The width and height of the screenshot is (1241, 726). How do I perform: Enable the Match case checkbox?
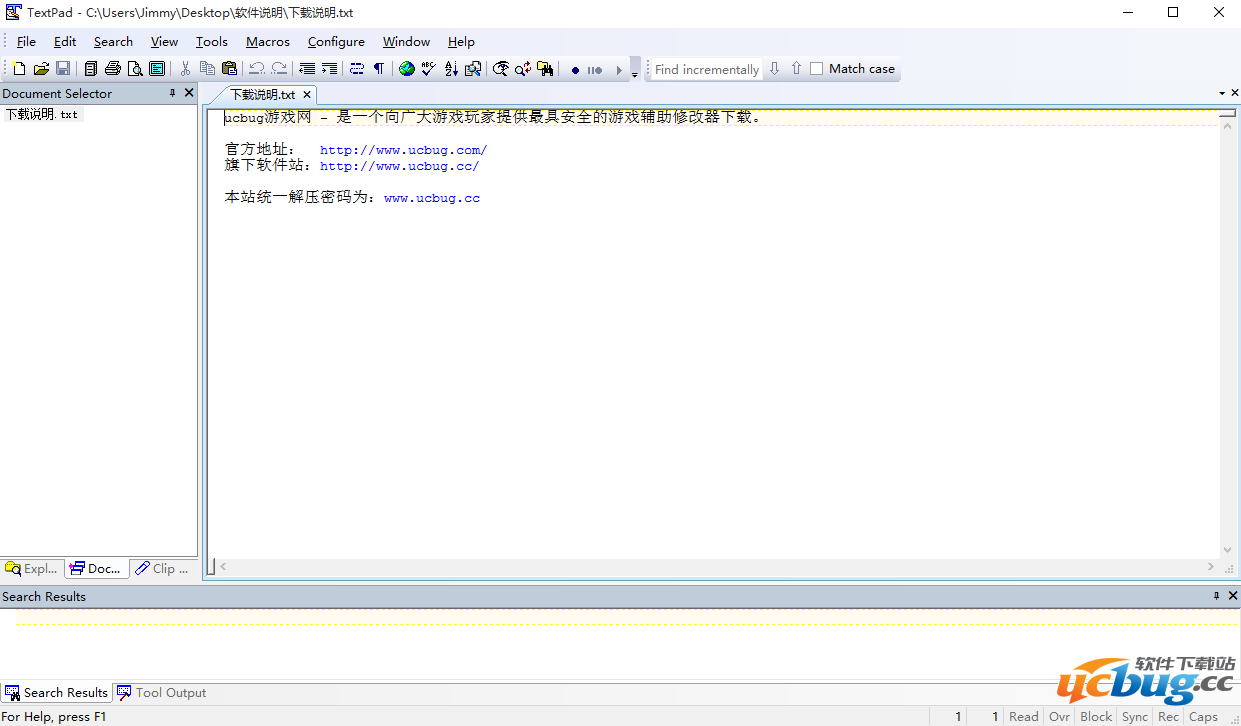pos(817,69)
